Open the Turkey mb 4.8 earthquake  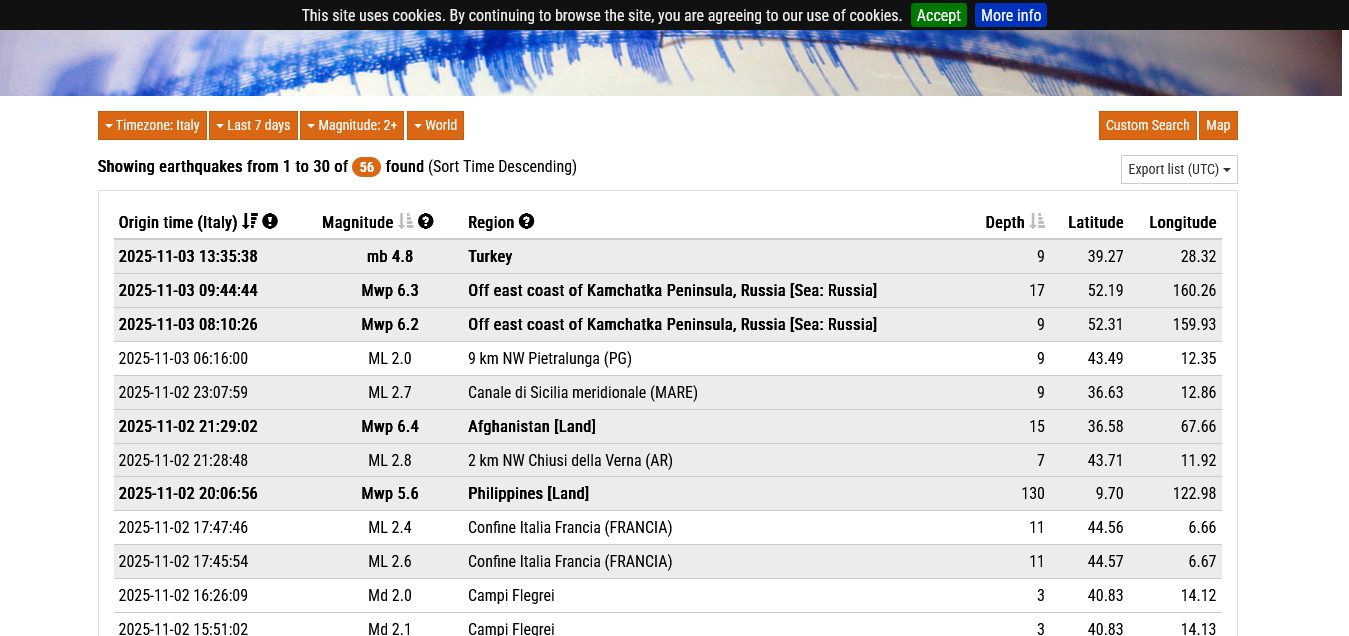490,257
